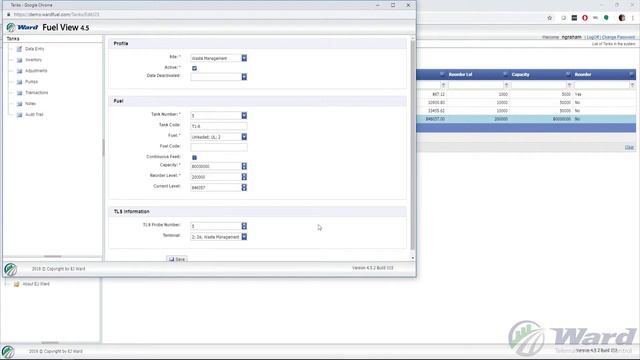Viewport: 640px width, 360px height.
Task: Open the Fuel type dropdown
Action: 244,137
